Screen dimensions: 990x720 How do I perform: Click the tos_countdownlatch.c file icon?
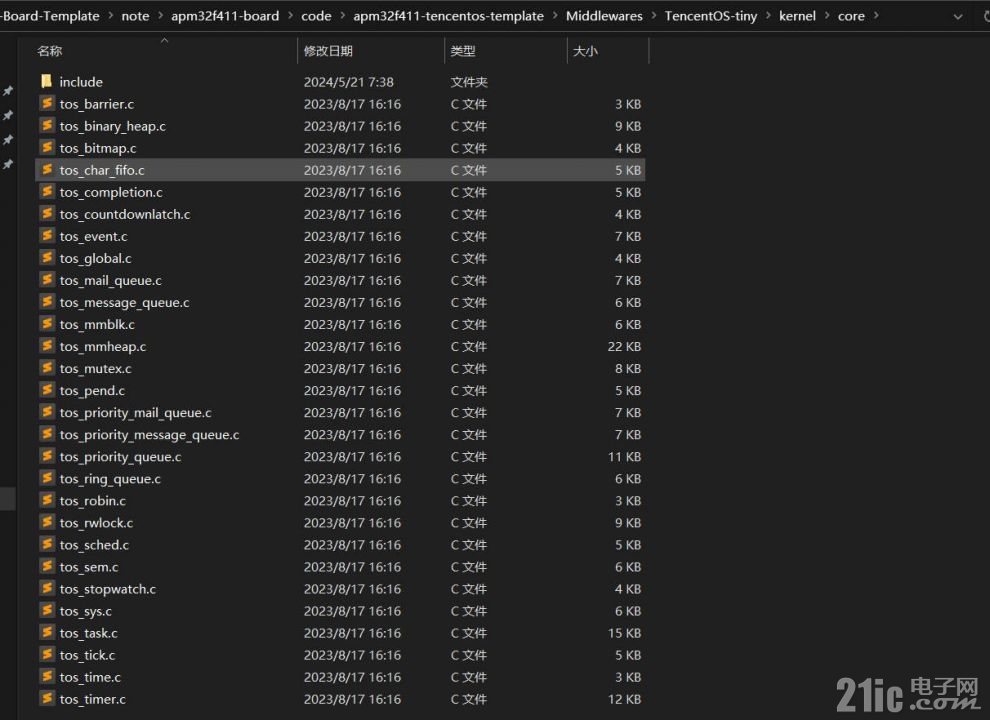[x=47, y=213]
